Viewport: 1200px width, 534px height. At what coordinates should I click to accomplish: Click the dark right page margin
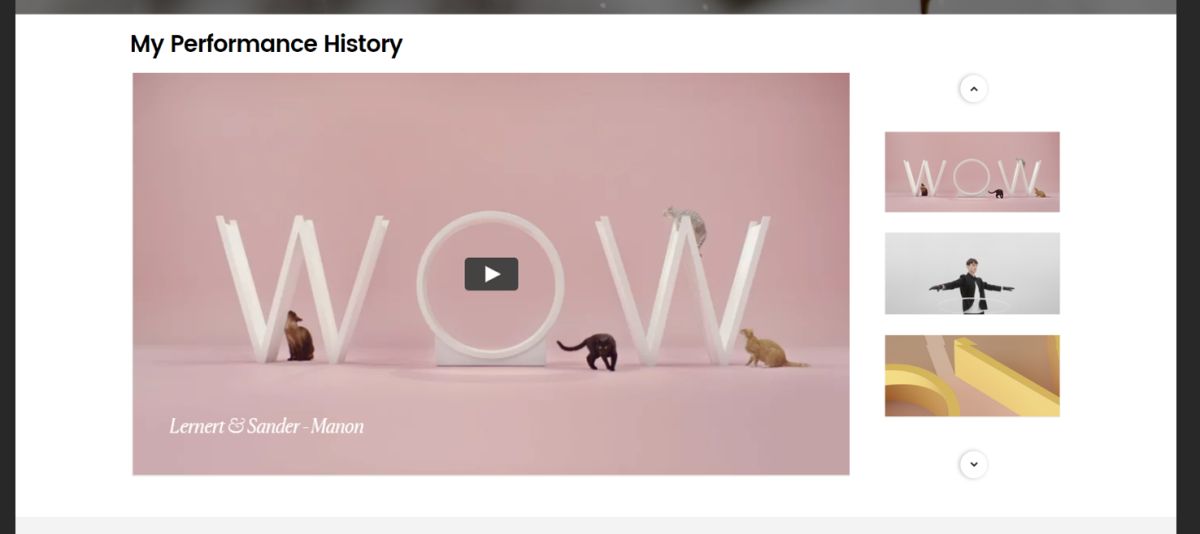tap(1188, 267)
